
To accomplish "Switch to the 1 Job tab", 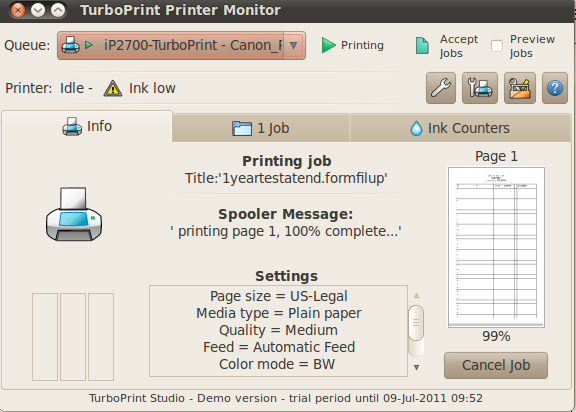I will 261,128.
